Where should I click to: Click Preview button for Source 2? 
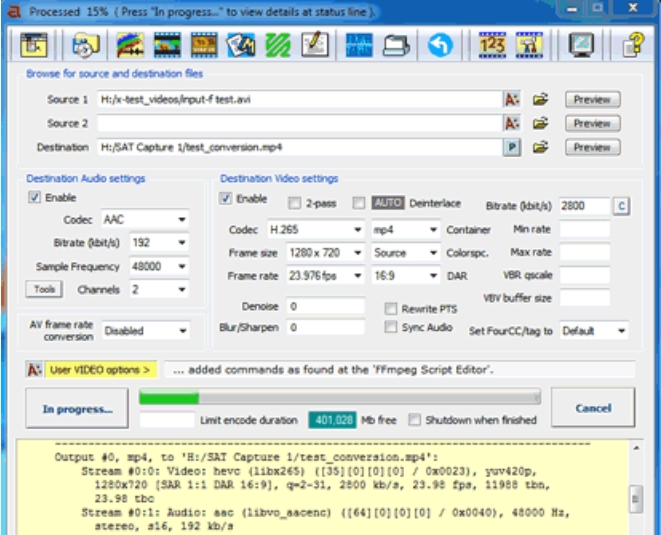(x=592, y=124)
